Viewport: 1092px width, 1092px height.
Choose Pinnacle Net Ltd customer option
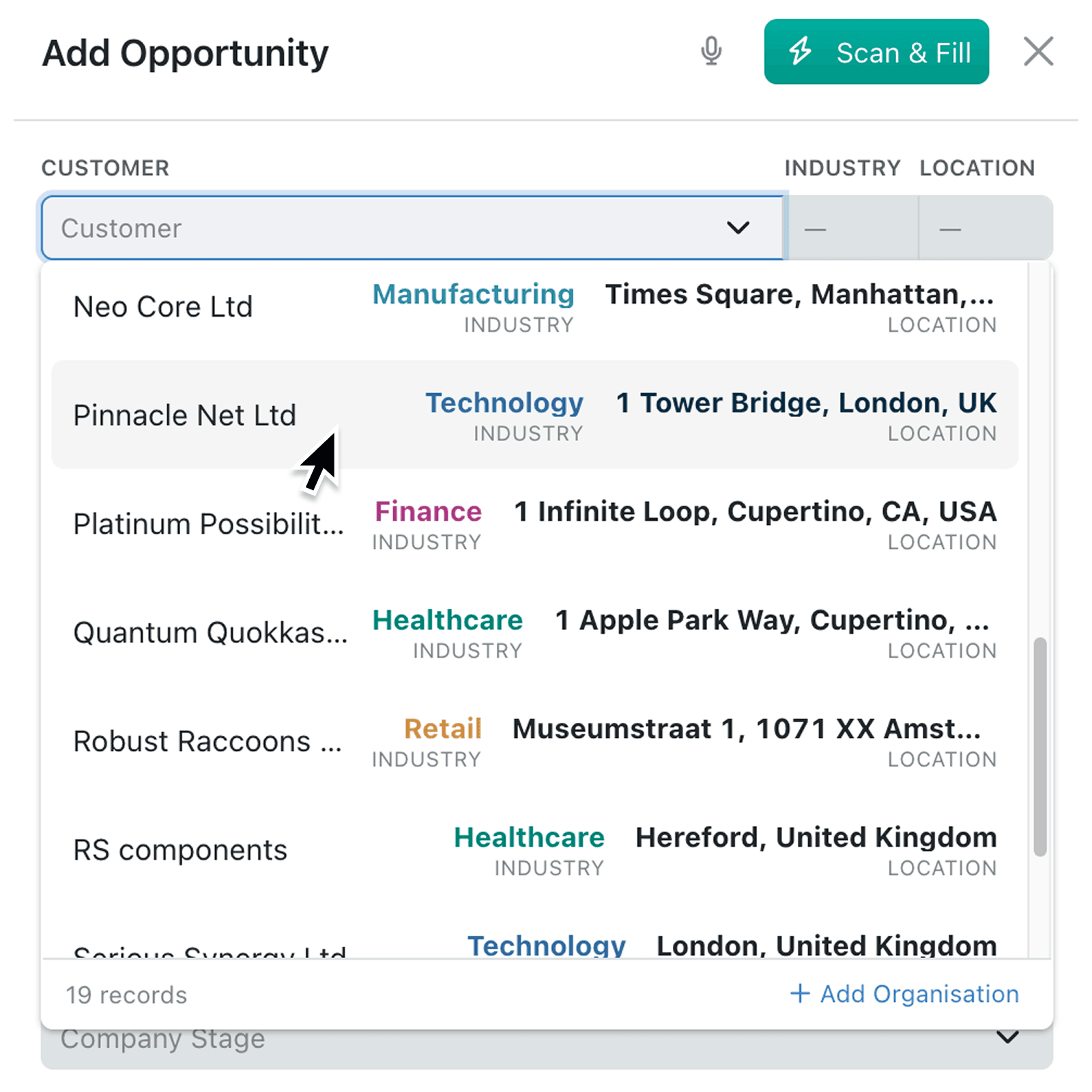[x=535, y=414]
